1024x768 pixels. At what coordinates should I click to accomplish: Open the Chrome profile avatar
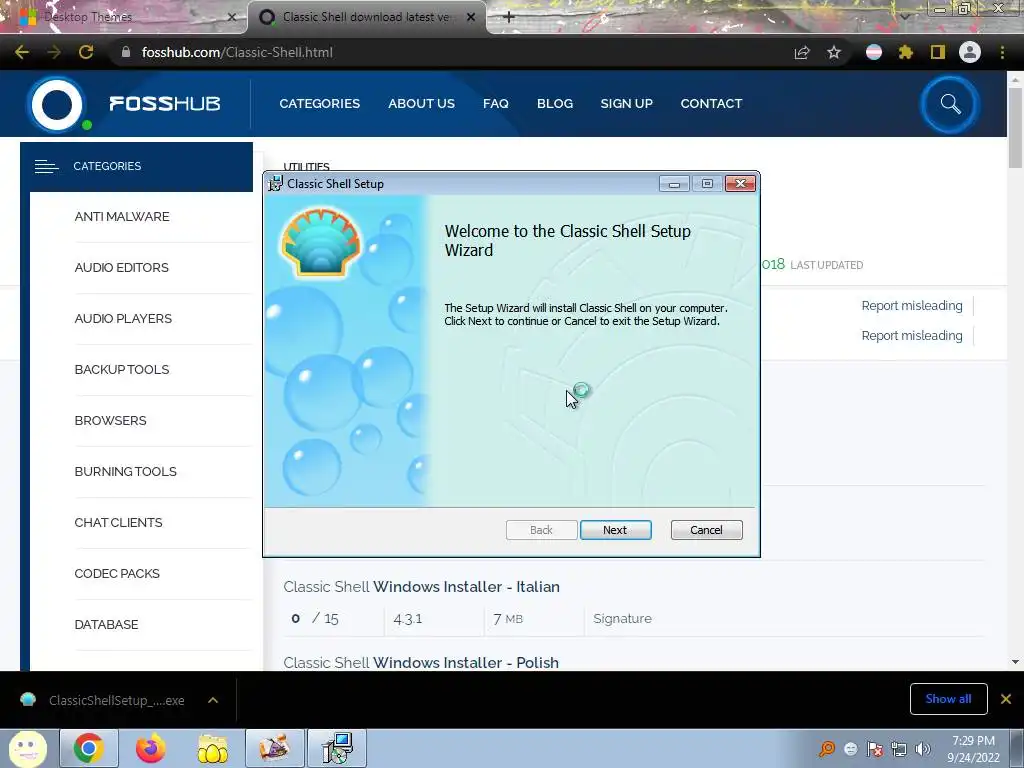(970, 52)
